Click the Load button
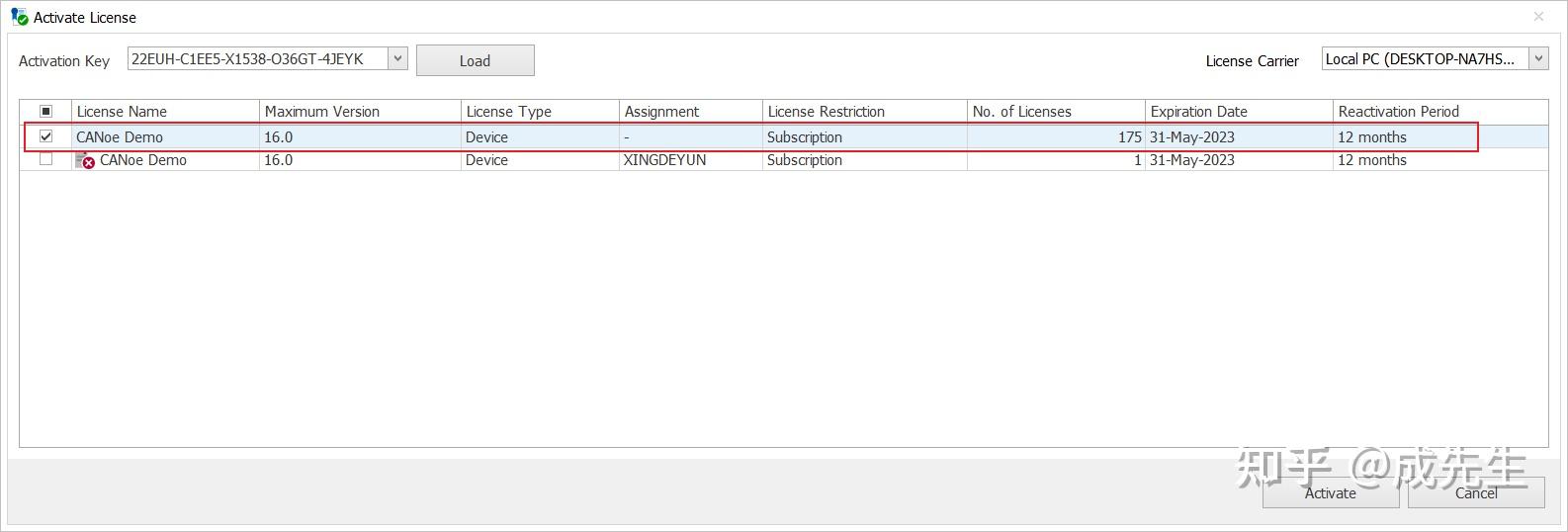Viewport: 1568px width, 532px height. tap(475, 60)
